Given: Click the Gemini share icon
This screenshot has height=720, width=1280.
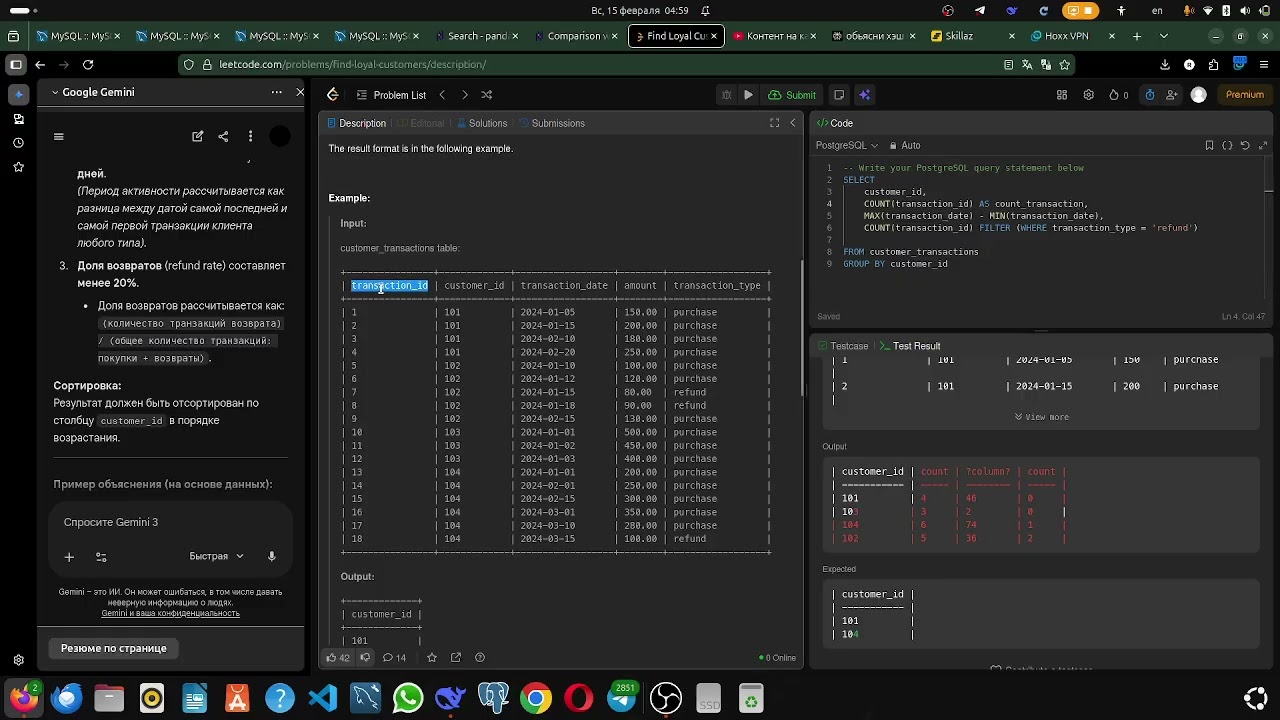Looking at the screenshot, I should pyautogui.click(x=223, y=136).
